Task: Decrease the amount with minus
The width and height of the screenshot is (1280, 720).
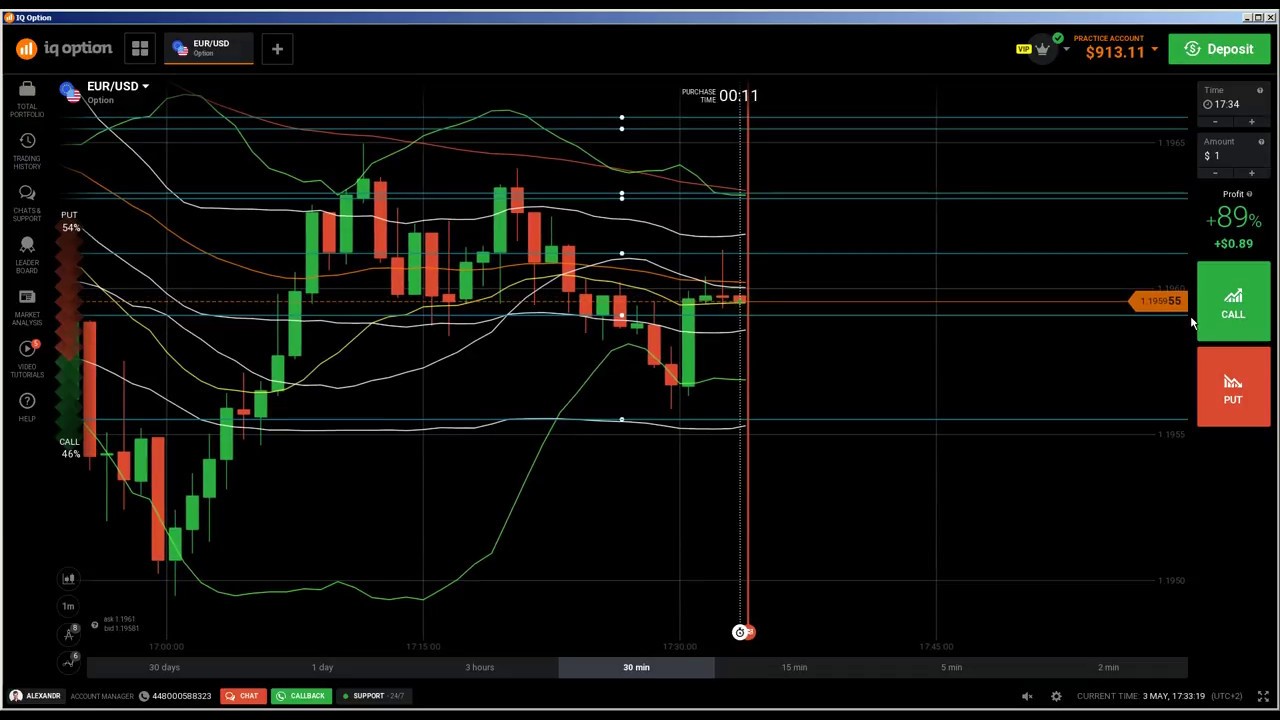Action: point(1215,173)
